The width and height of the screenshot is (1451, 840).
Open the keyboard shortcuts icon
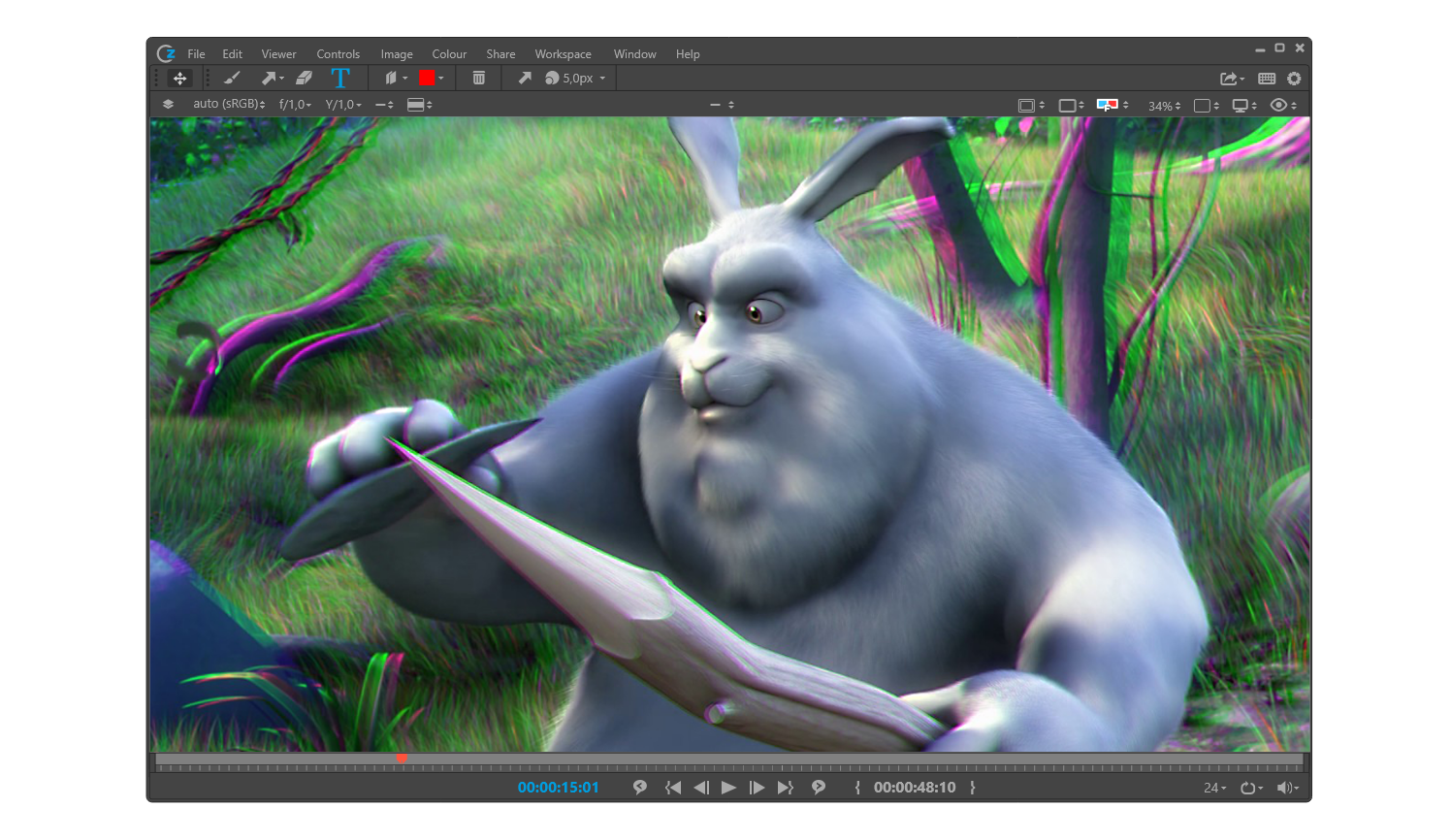(x=1267, y=79)
